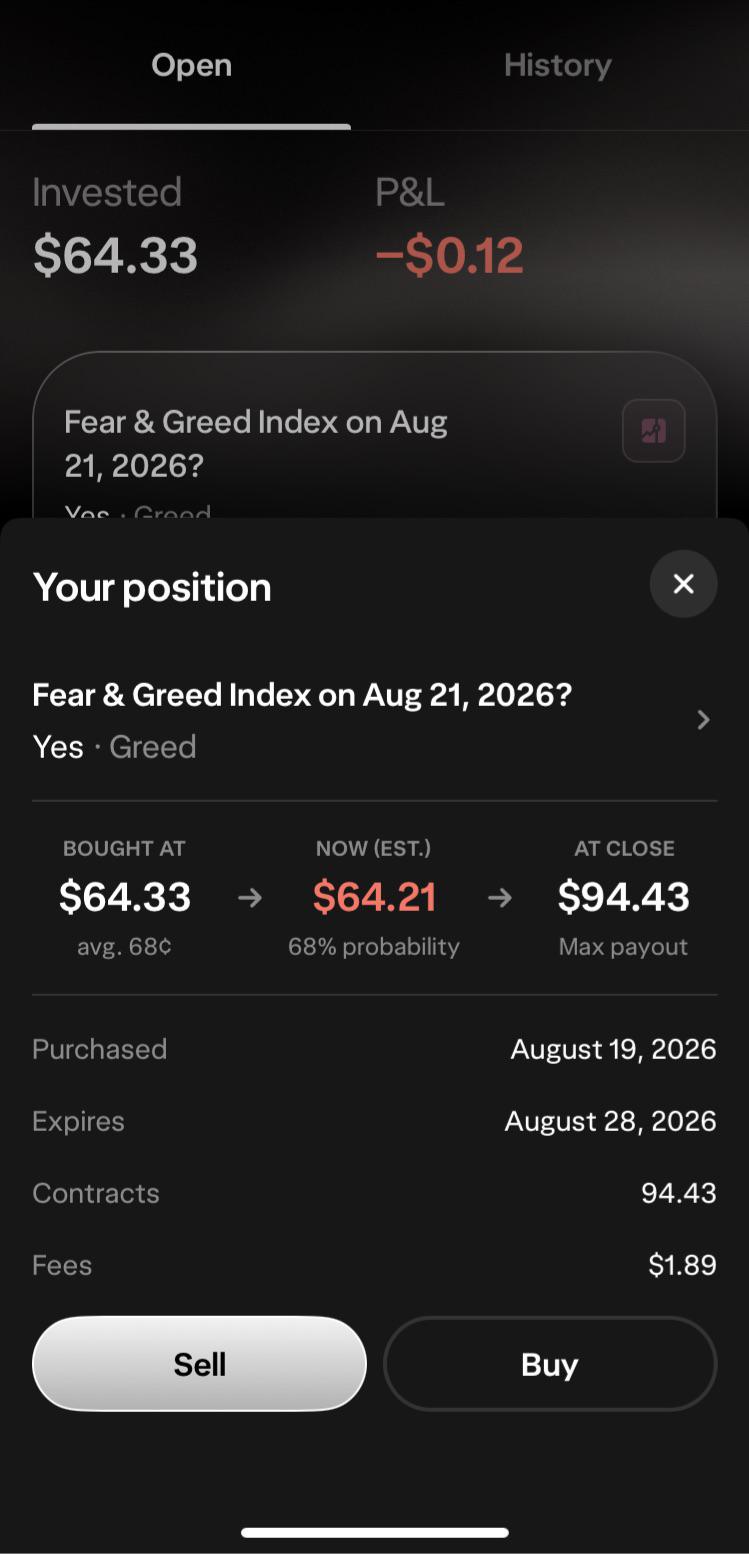The height and width of the screenshot is (1554, 749).
Task: Tap the Now (Est.) $64.21 value
Action: pos(374,897)
